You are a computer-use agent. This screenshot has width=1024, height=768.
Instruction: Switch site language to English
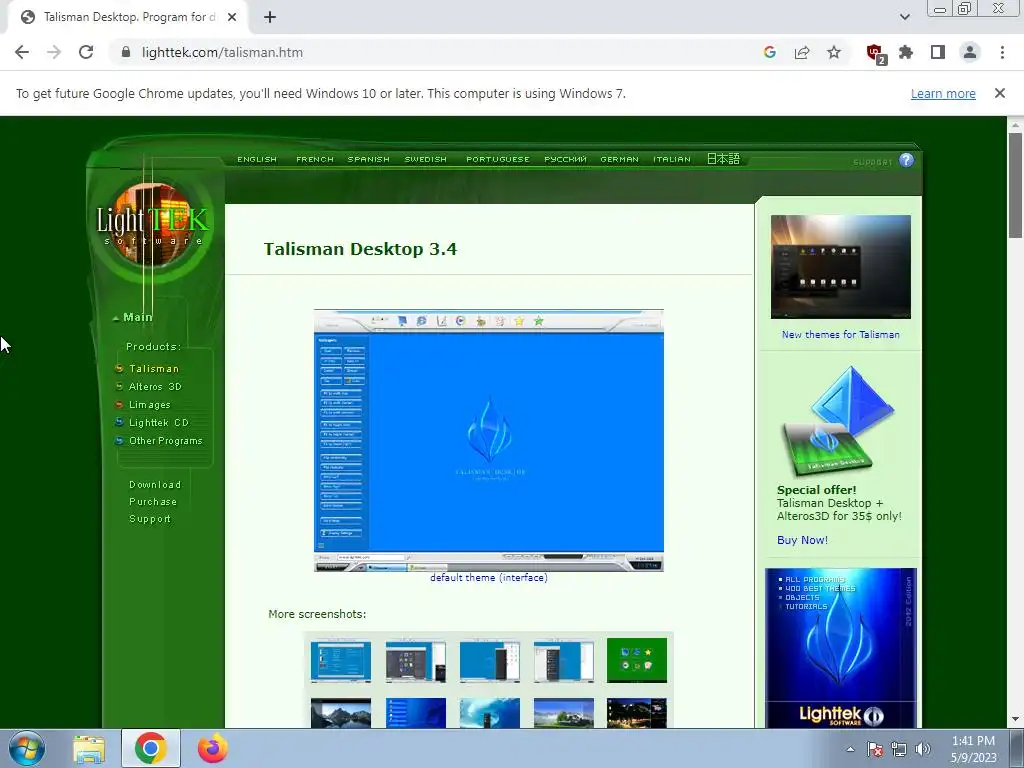pos(257,159)
